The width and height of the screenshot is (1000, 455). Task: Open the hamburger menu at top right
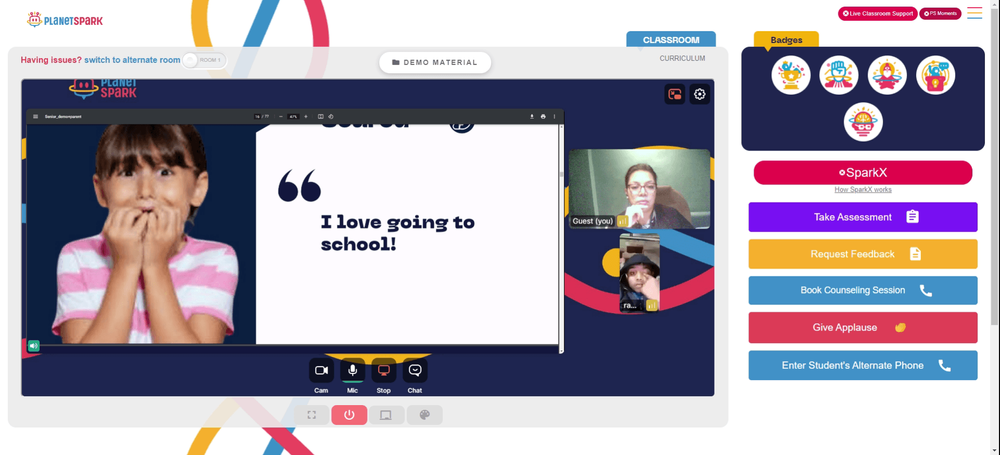[974, 13]
